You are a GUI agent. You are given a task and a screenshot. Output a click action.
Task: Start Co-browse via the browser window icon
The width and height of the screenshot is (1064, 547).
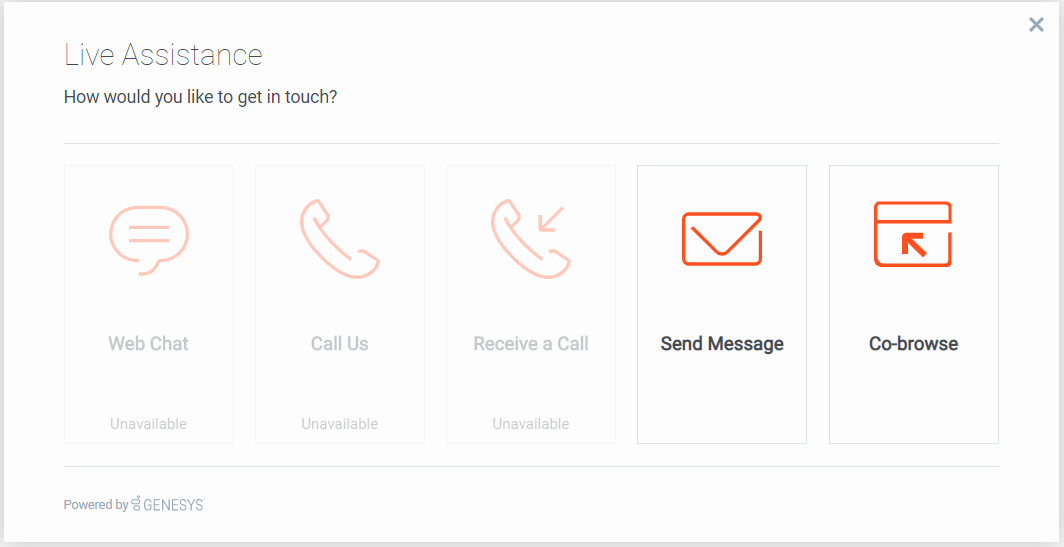coord(913,234)
